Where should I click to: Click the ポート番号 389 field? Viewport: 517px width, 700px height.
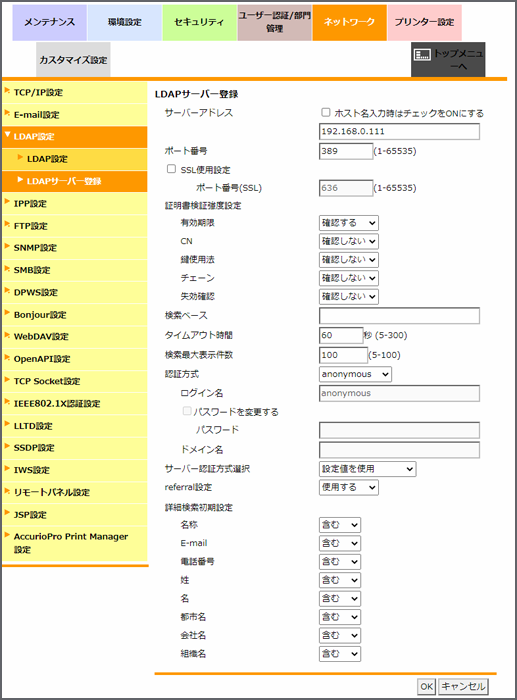(346, 151)
